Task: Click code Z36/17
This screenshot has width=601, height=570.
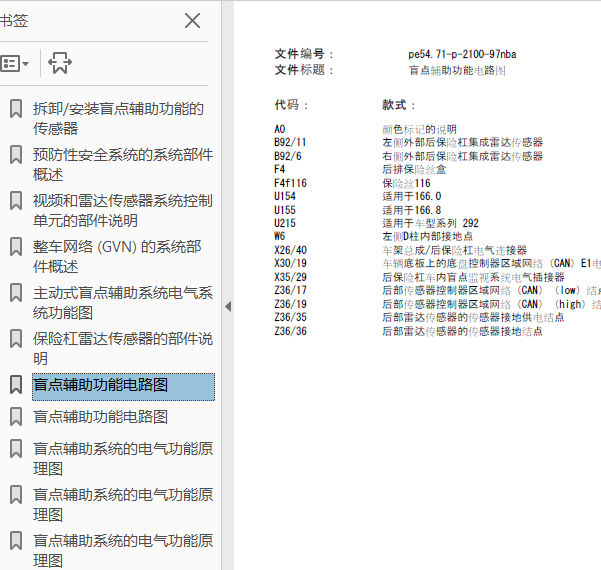Action: [291, 290]
